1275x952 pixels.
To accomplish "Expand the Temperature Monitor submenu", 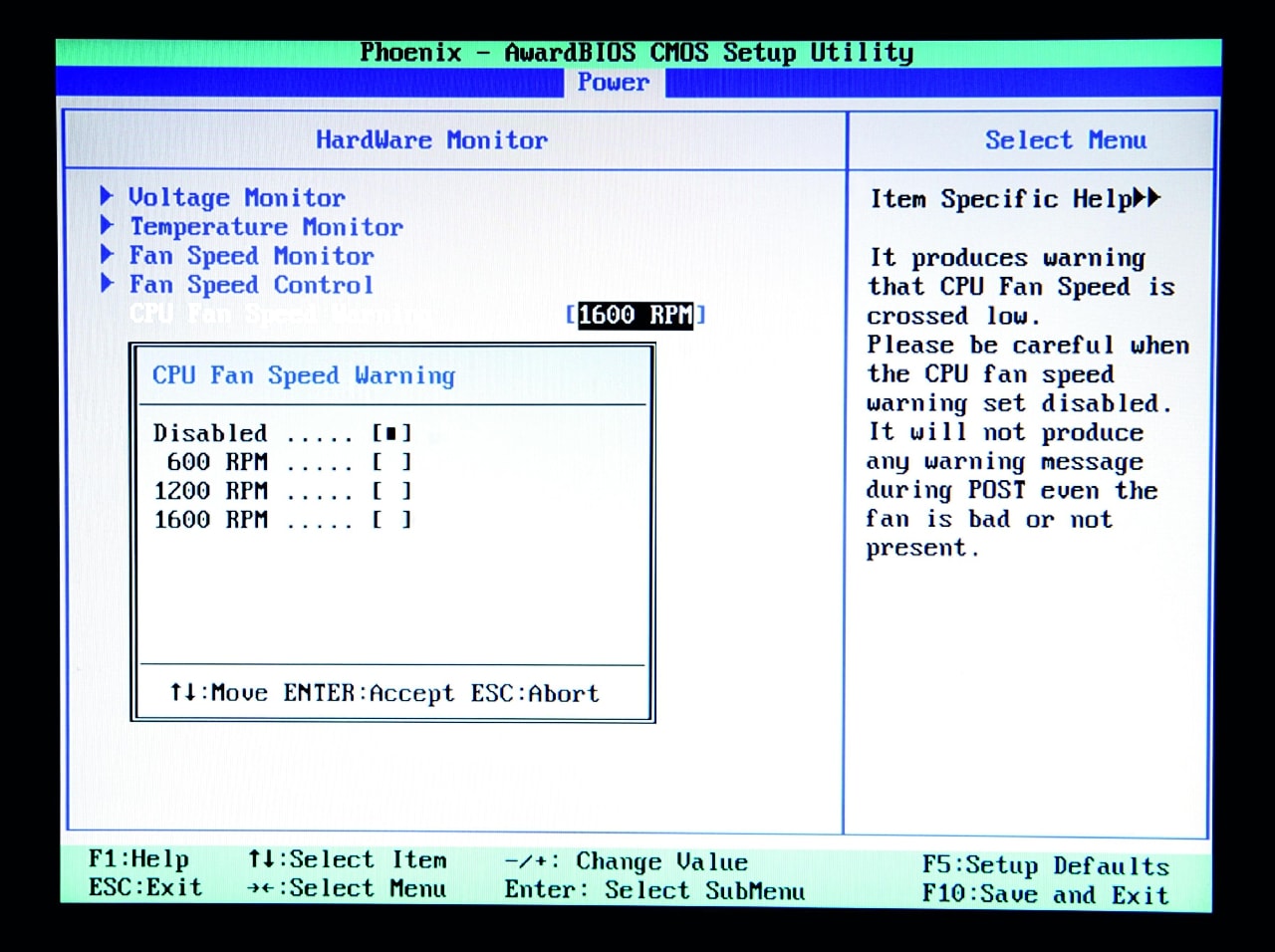I will click(266, 227).
